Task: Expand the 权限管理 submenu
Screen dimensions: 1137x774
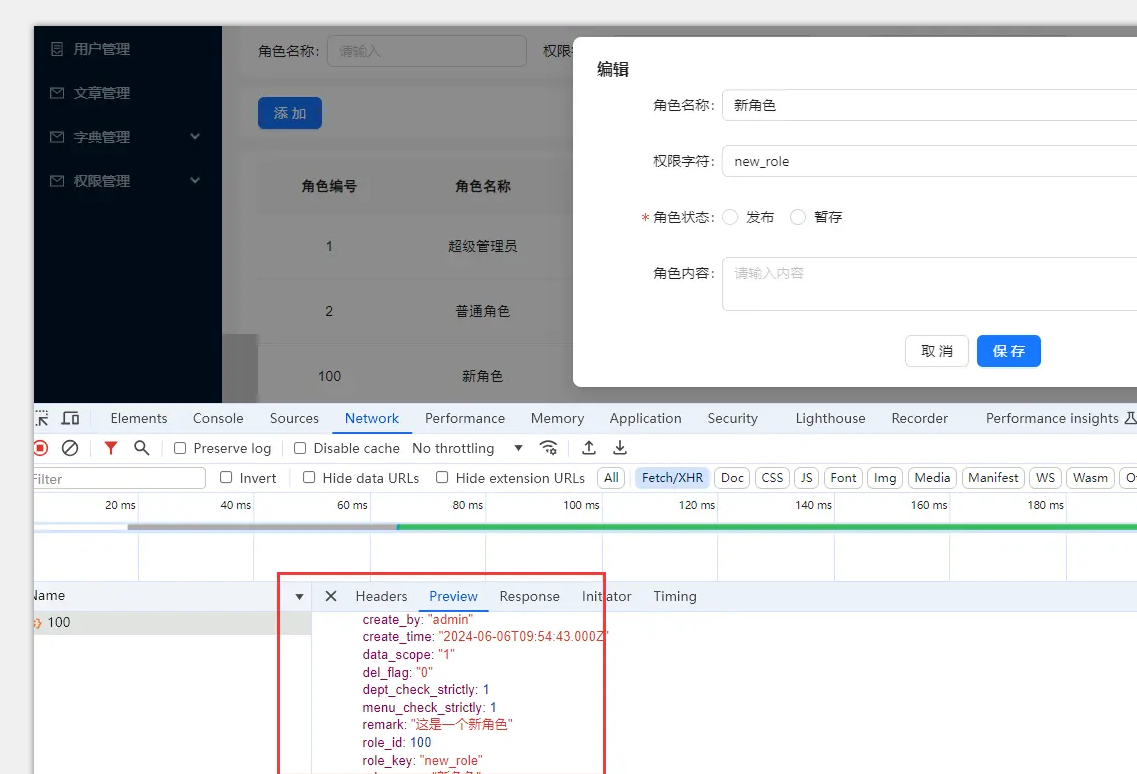Action: click(x=195, y=180)
